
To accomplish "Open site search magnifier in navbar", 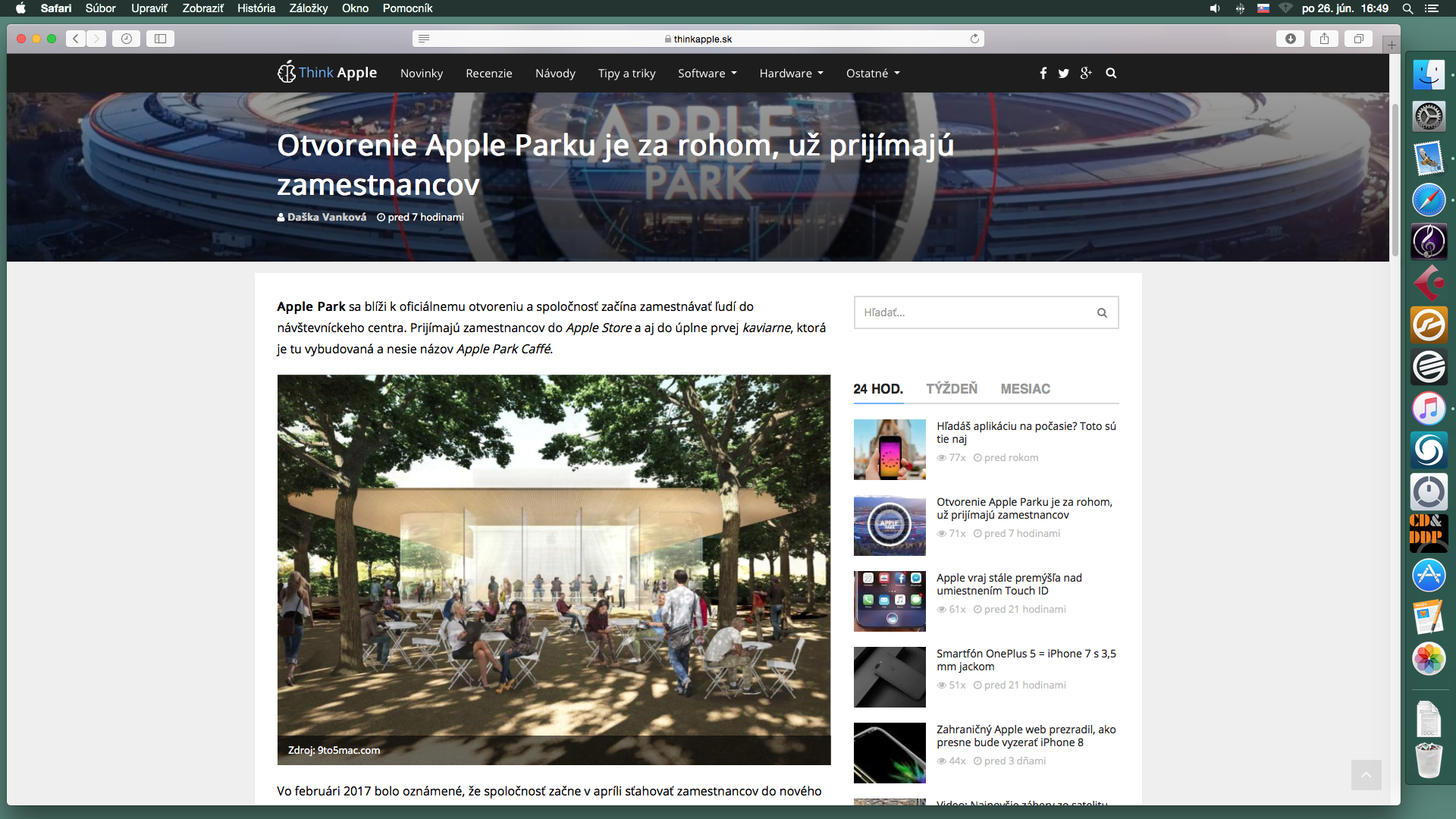I will 1111,74.
